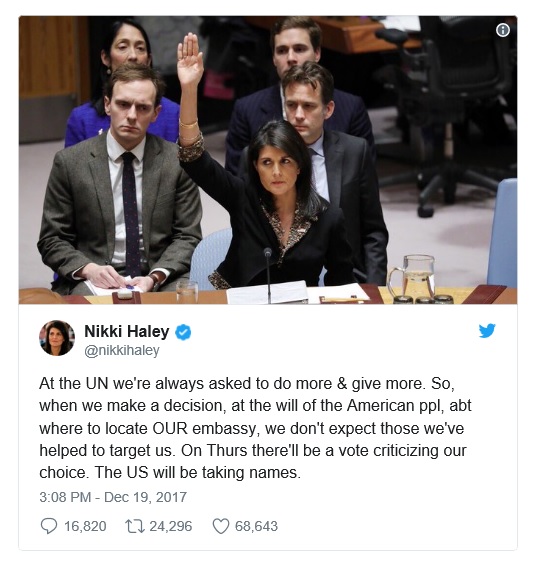Click the verified badge beside Nikki Haley
The width and height of the screenshot is (534, 569).
183,332
